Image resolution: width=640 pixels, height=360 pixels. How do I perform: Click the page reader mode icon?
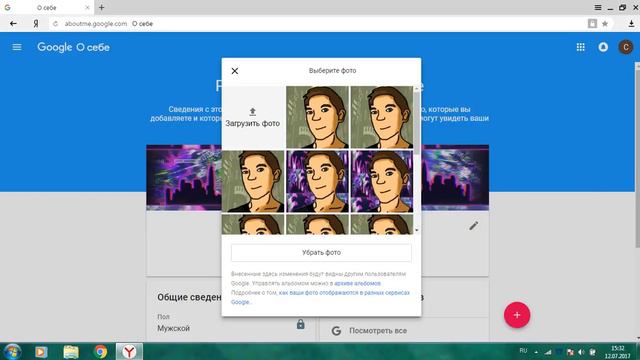(592, 24)
